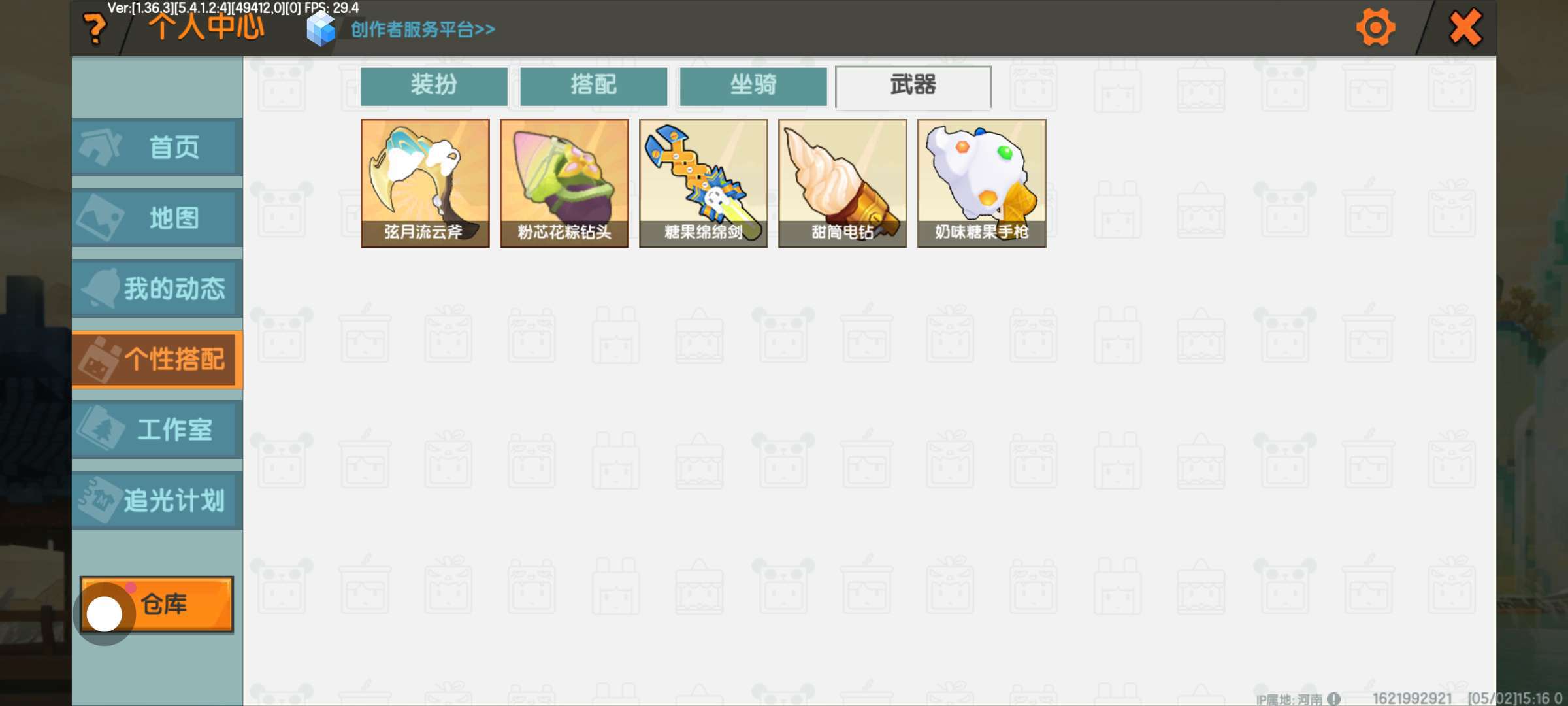This screenshot has height=706, width=1568.
Task: Open 追光计划 sidebar item
Action: tap(157, 500)
